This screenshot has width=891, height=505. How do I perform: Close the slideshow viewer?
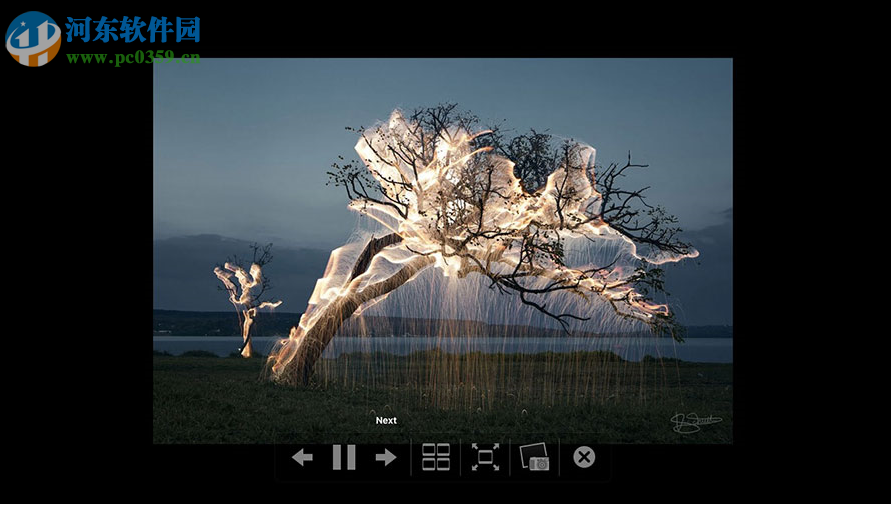coord(584,457)
